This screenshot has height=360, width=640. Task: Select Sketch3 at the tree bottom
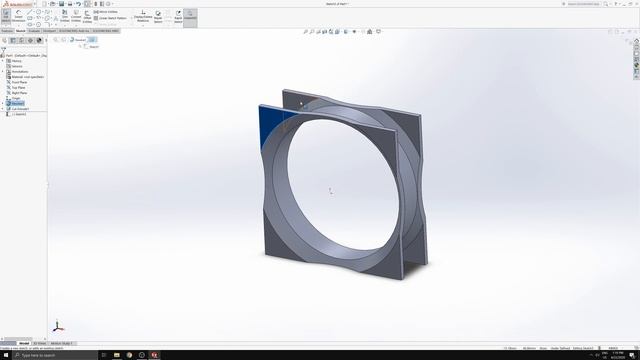(16, 114)
